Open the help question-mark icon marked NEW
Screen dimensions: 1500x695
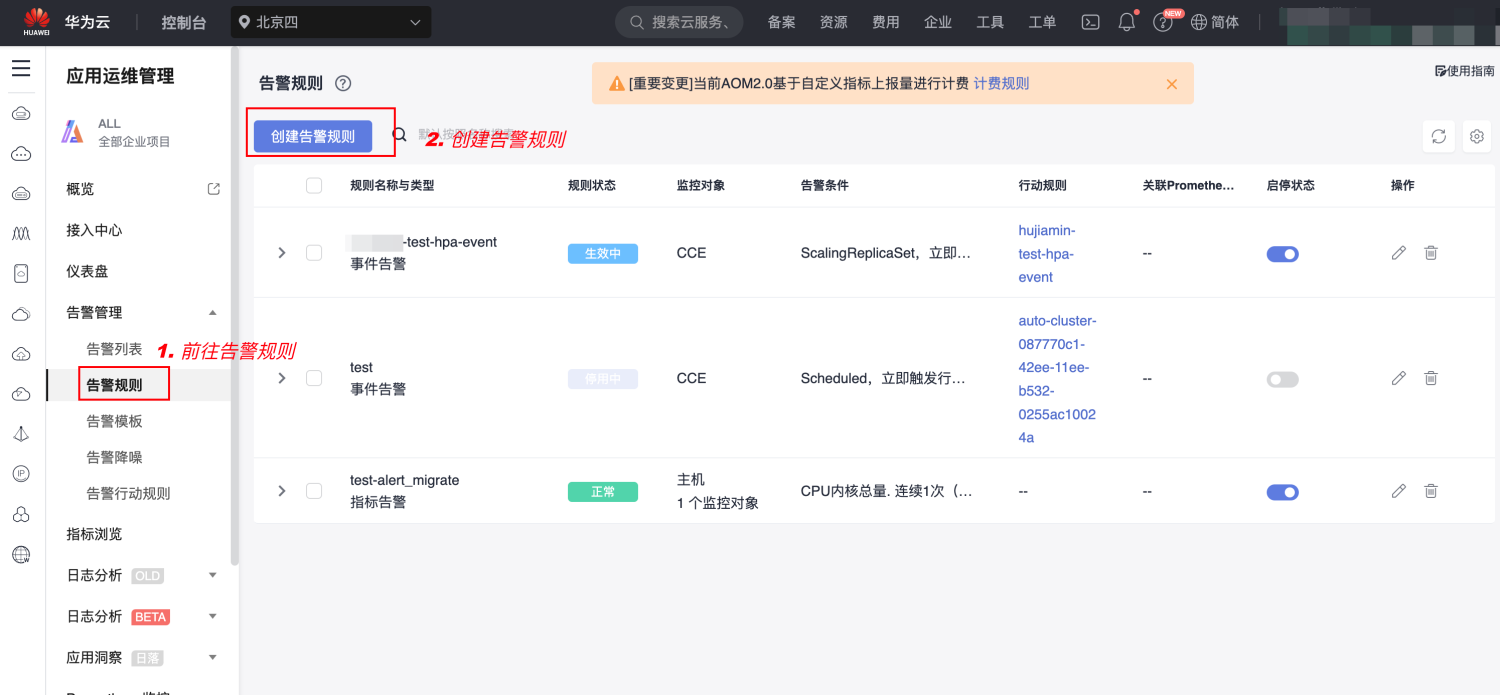pos(1162,22)
